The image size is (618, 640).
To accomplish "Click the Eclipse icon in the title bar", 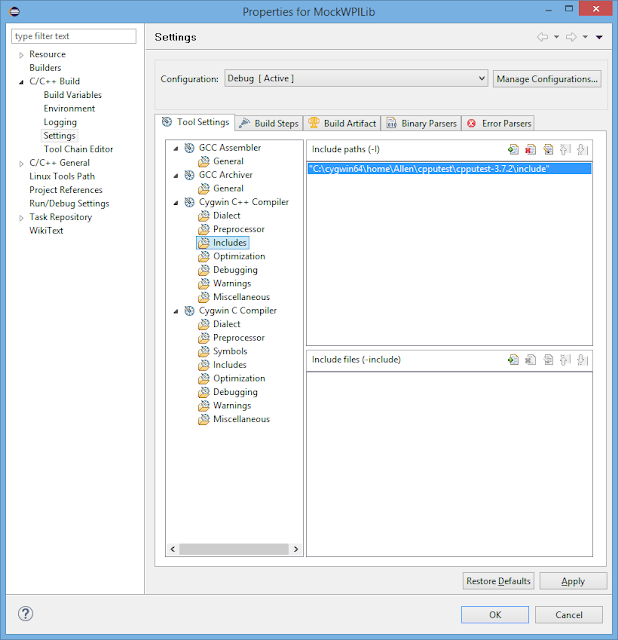I will coord(14,11).
